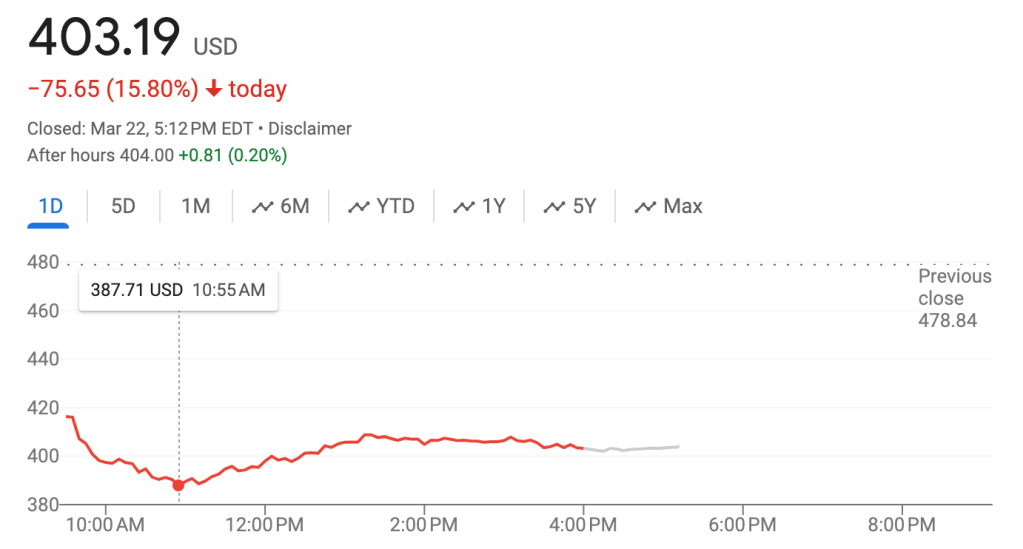Open the Disclaimer link

pos(311,129)
